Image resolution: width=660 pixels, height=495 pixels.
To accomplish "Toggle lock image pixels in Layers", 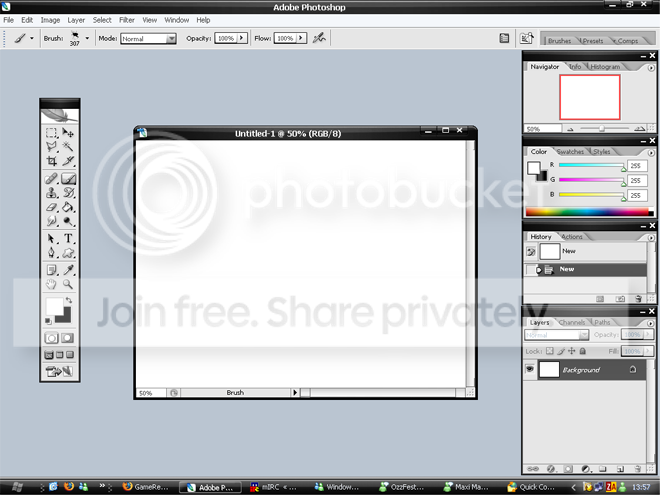I will click(x=561, y=351).
